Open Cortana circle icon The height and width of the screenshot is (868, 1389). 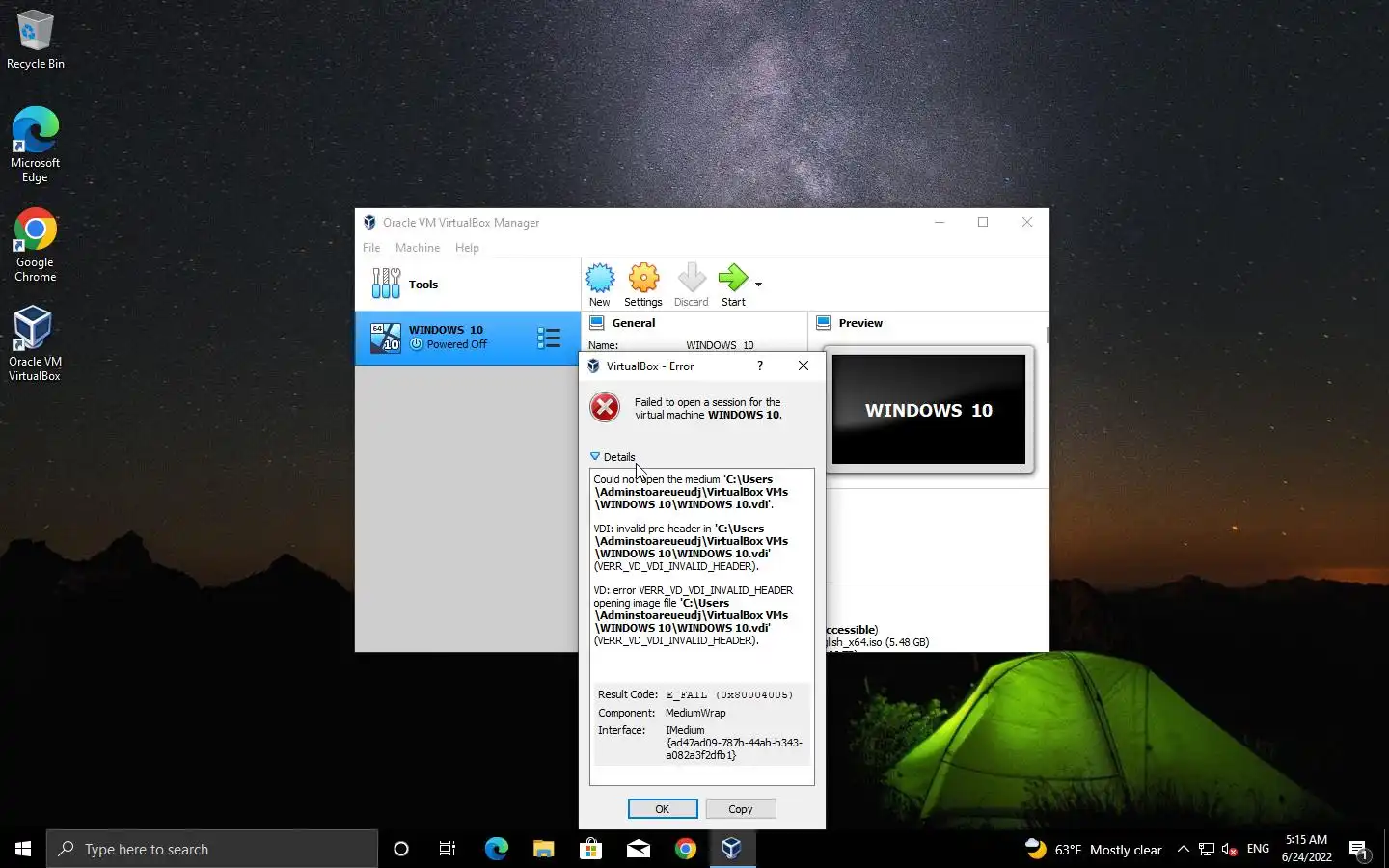[x=401, y=849]
